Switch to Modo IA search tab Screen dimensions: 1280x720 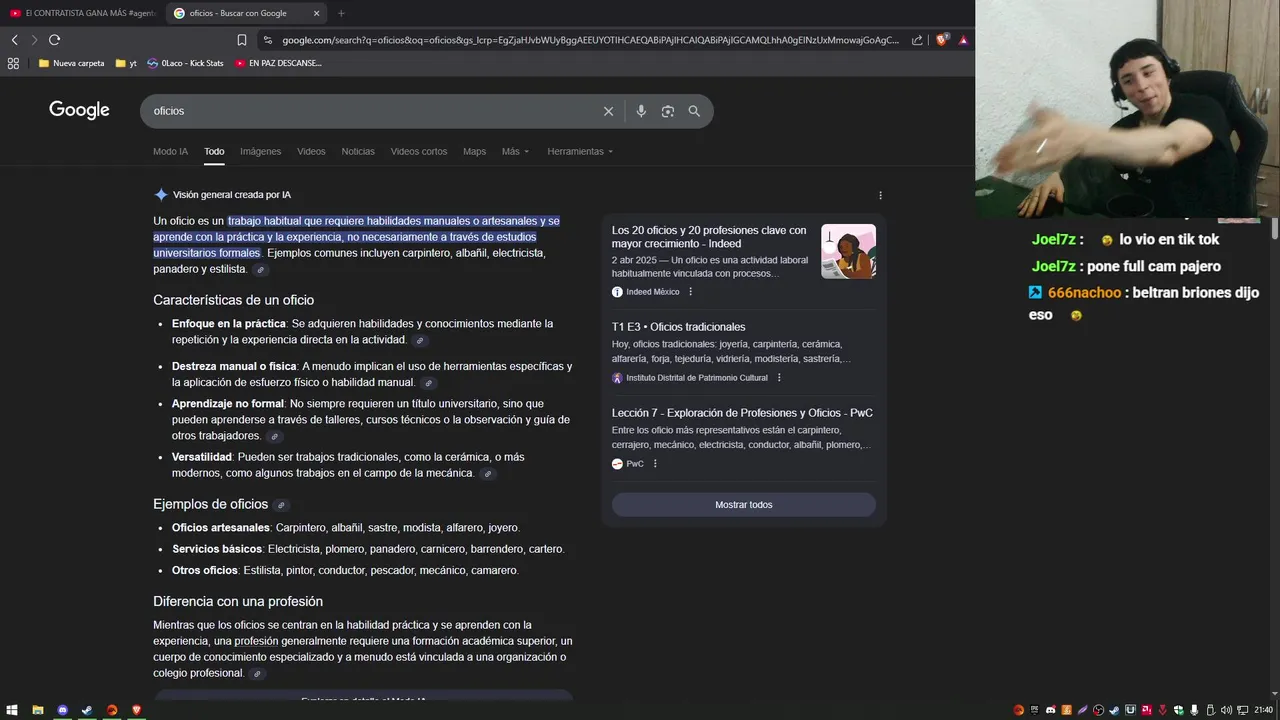[170, 152]
